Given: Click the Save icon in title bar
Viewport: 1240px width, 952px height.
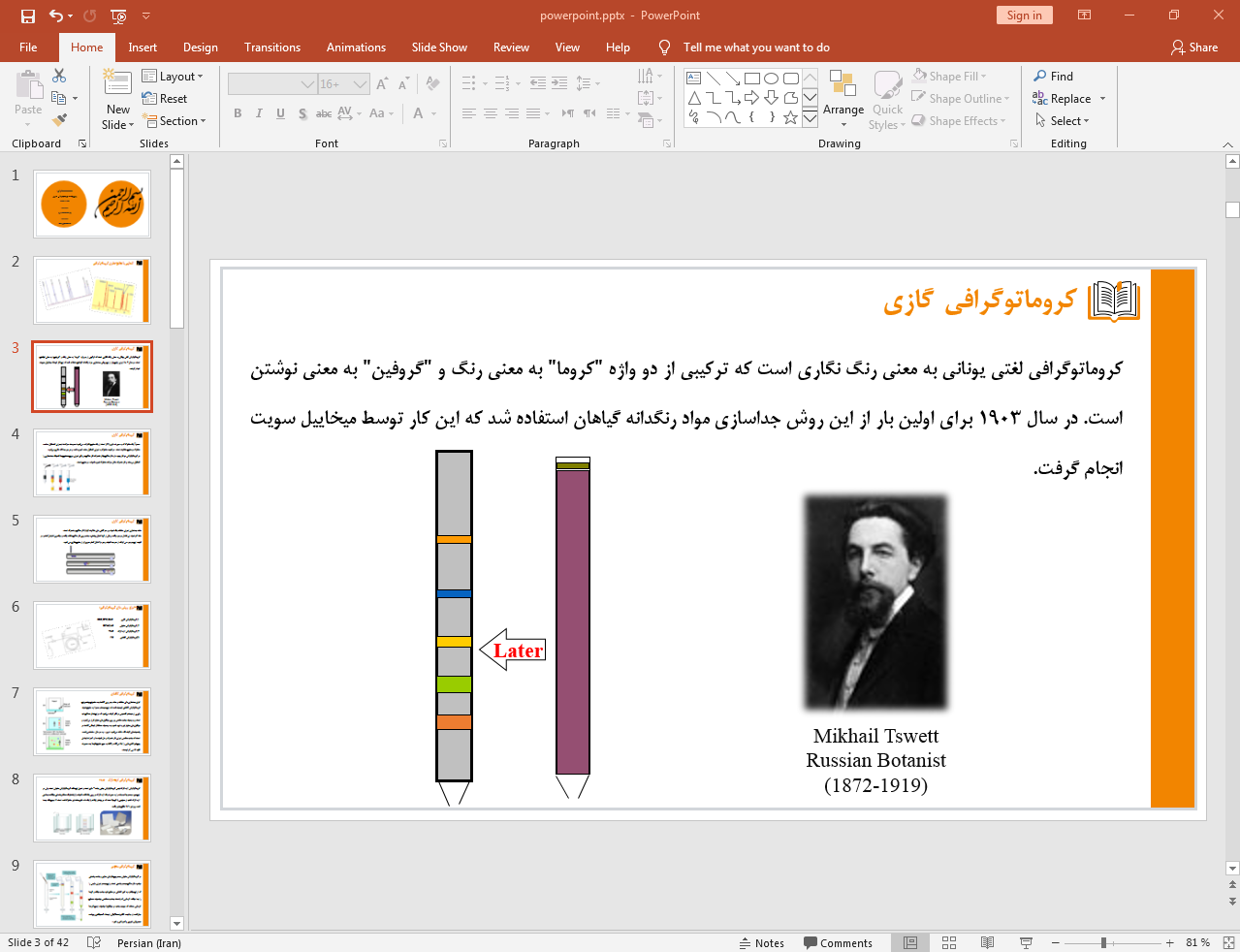Looking at the screenshot, I should (28, 16).
